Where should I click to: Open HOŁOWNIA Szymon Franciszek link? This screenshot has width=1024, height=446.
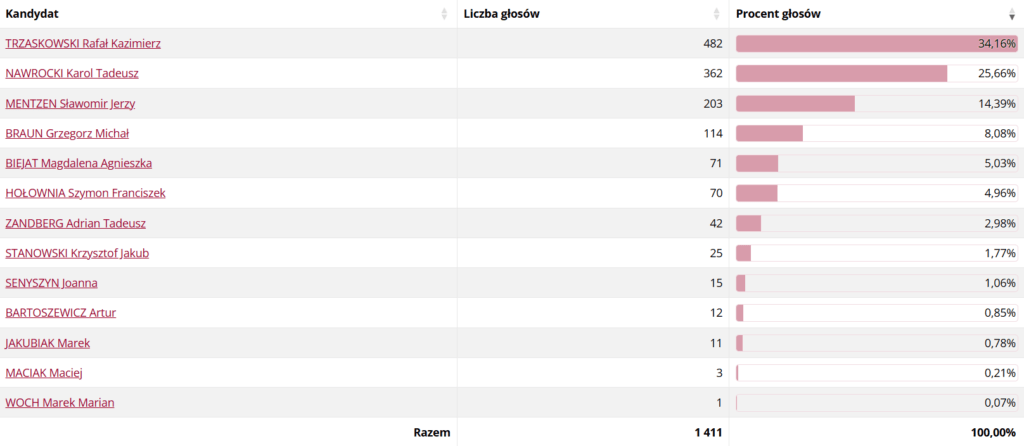tap(86, 193)
